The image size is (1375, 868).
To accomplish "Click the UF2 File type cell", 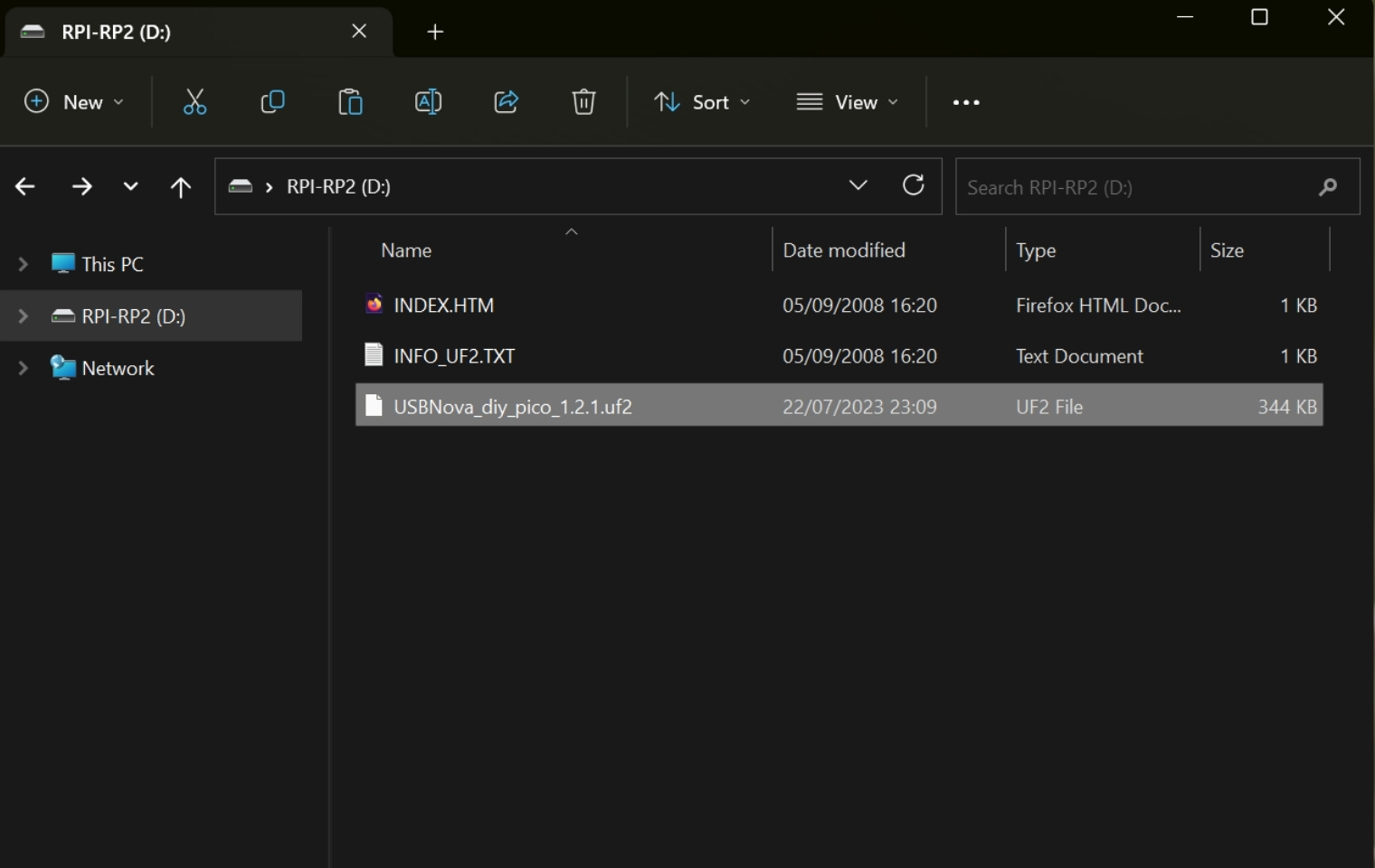I will click(x=1049, y=407).
